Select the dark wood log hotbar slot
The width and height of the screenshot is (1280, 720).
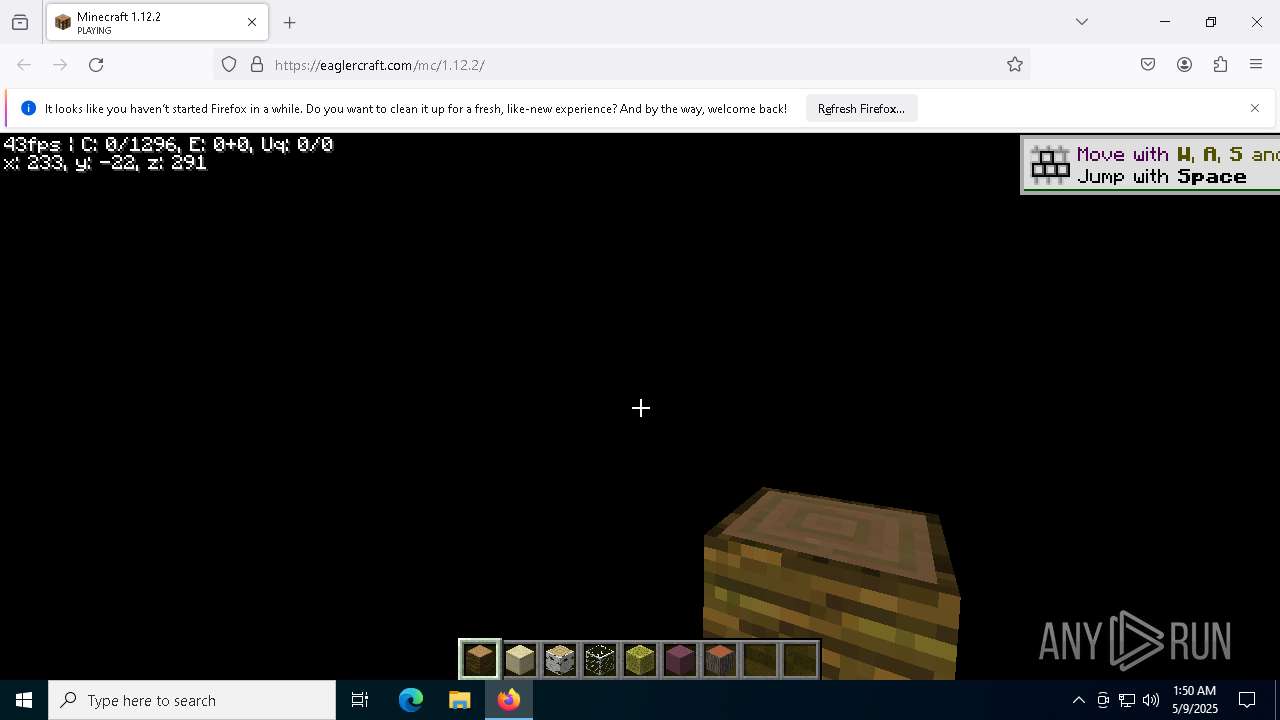(480, 660)
